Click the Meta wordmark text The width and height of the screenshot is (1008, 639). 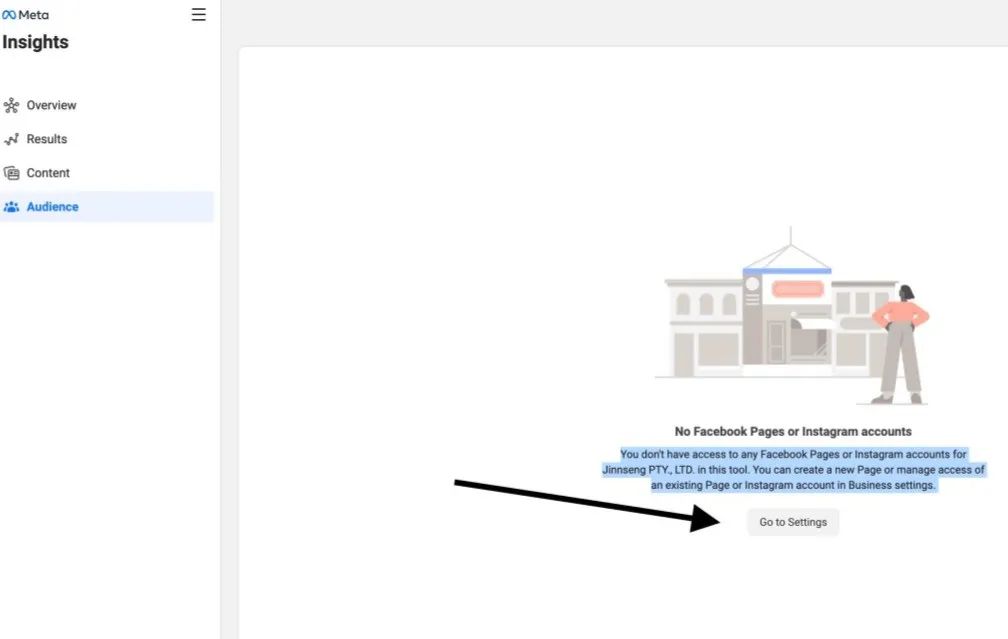[33, 15]
